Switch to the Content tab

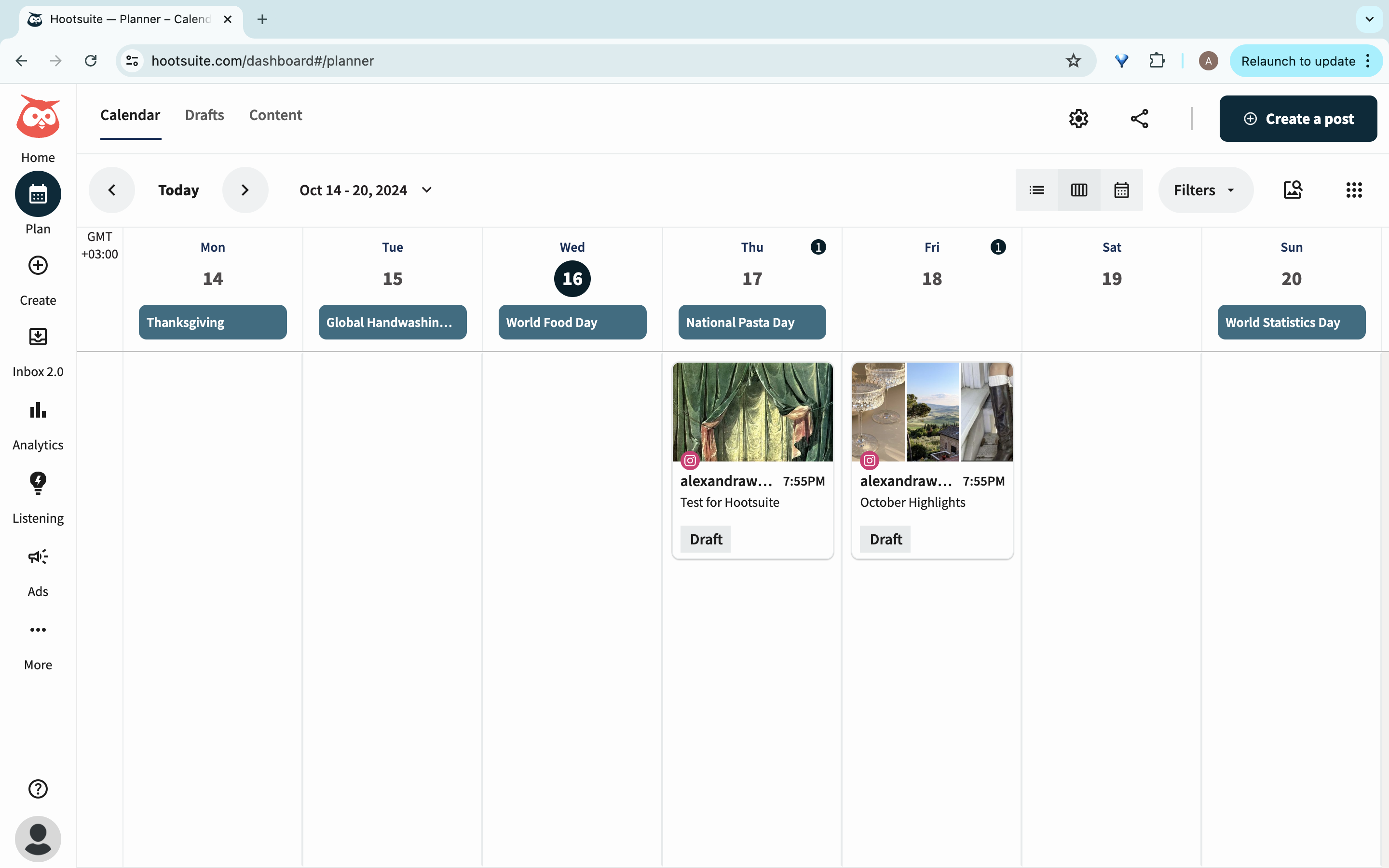tap(275, 115)
